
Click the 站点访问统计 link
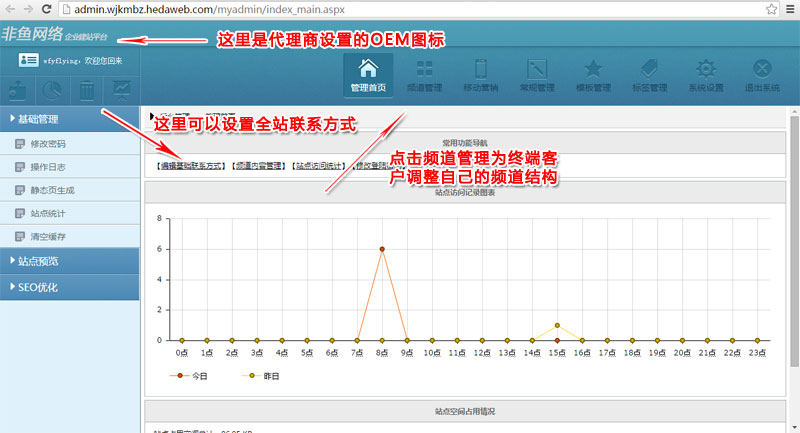click(318, 167)
